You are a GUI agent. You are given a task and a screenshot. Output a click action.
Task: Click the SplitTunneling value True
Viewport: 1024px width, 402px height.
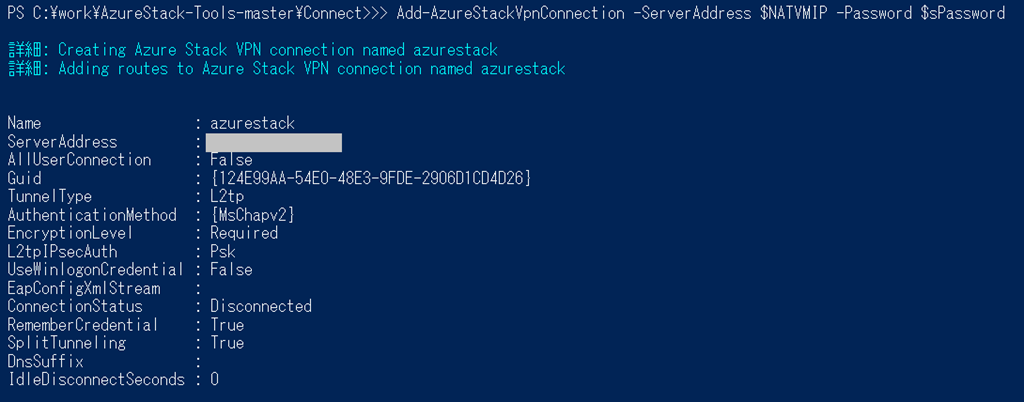pyautogui.click(x=227, y=343)
